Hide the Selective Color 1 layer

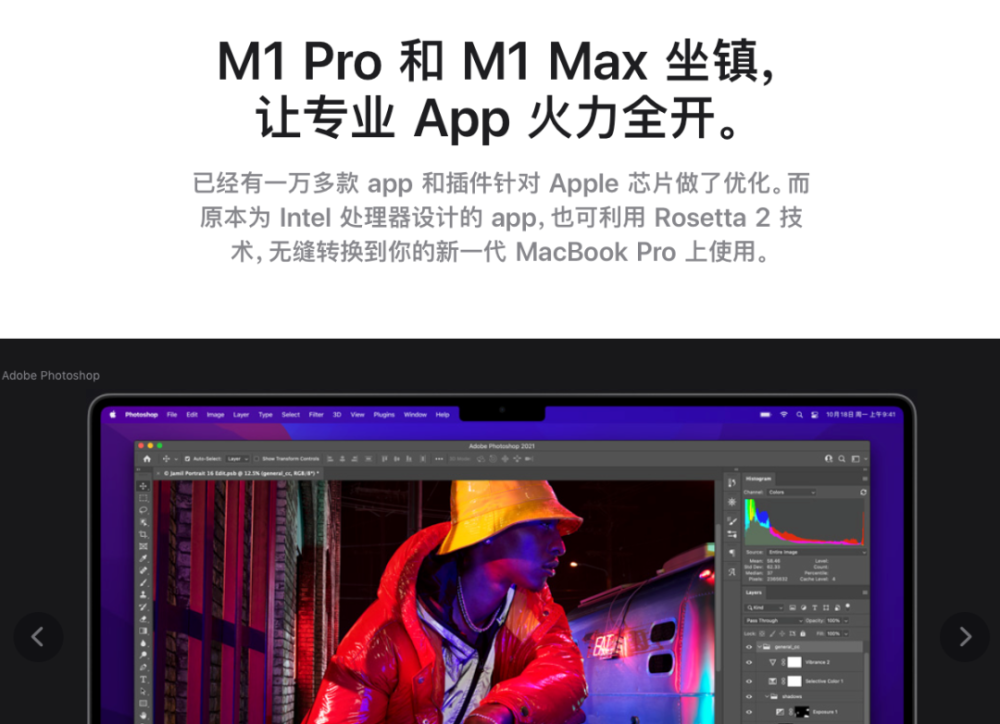(749, 681)
